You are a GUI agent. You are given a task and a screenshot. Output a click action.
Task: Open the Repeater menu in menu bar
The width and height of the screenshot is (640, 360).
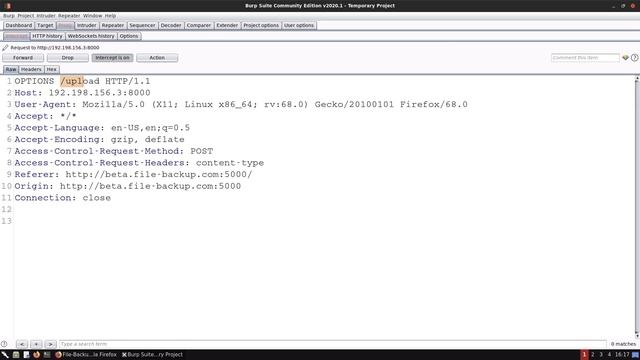pos(69,16)
